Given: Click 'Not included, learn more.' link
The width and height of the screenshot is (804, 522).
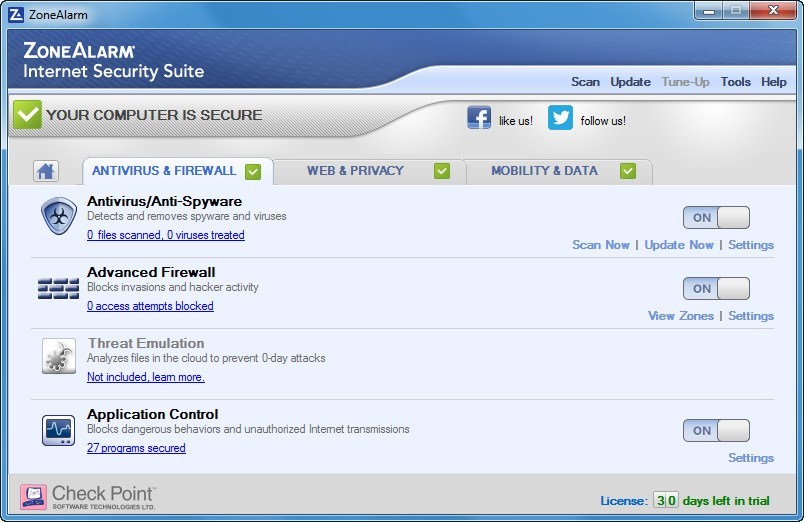Looking at the screenshot, I should tap(146, 377).
